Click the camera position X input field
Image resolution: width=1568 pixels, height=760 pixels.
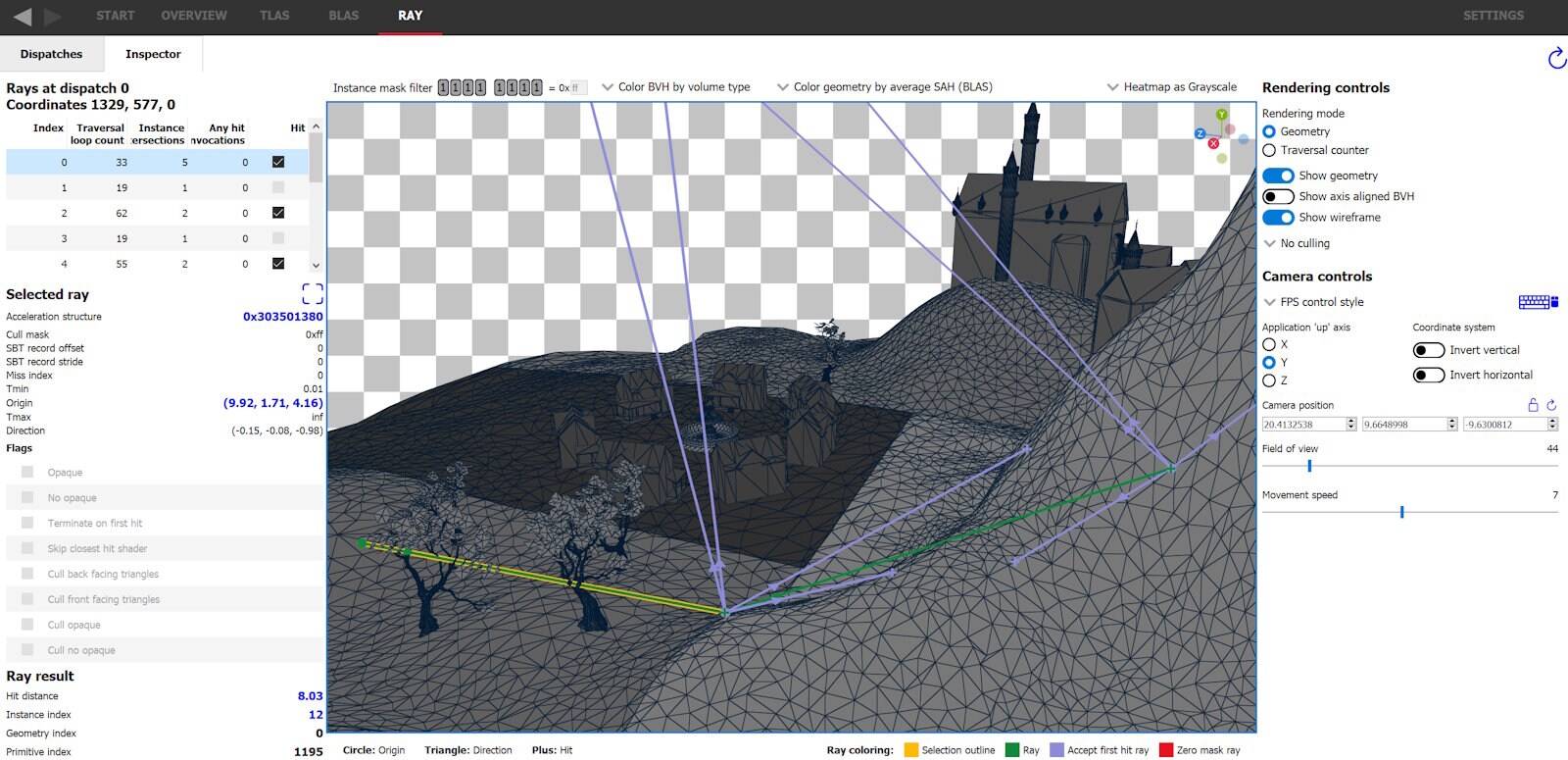[x=1302, y=425]
